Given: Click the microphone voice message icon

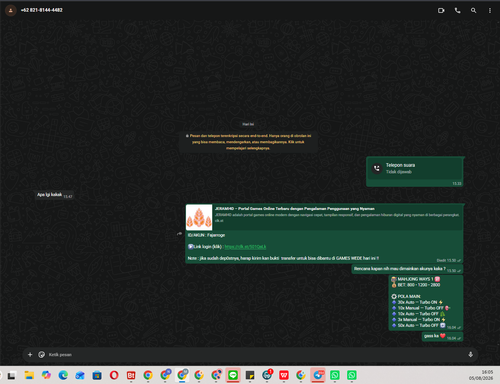Looking at the screenshot, I should pyautogui.click(x=470, y=355).
